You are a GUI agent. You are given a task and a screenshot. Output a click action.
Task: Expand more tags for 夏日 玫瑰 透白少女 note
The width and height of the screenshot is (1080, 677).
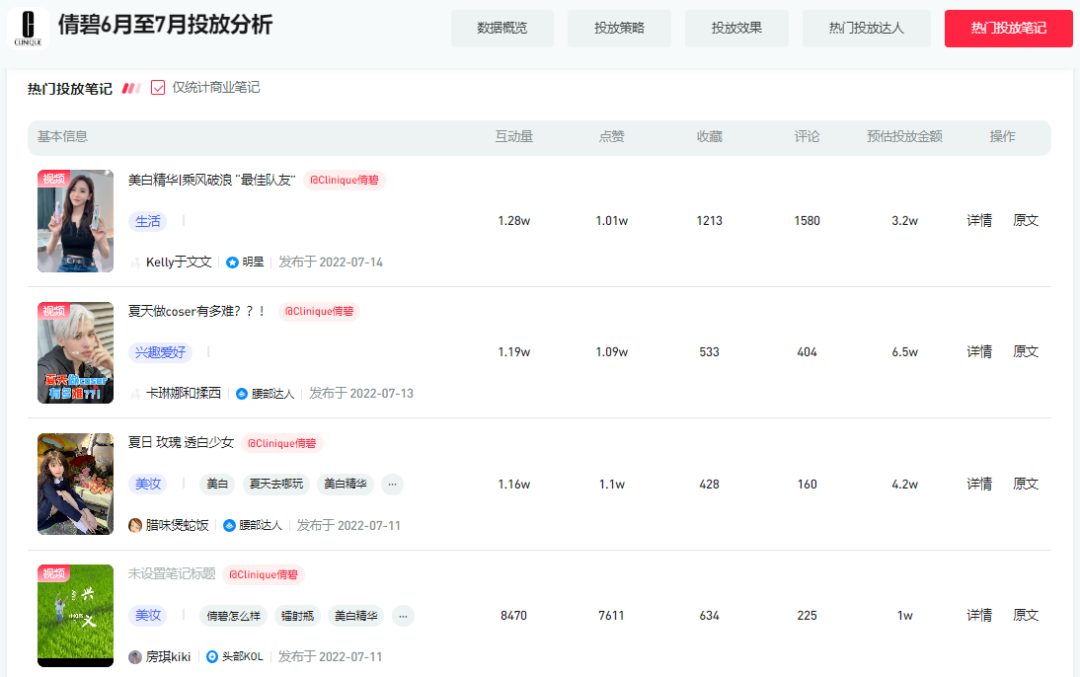pyautogui.click(x=392, y=484)
